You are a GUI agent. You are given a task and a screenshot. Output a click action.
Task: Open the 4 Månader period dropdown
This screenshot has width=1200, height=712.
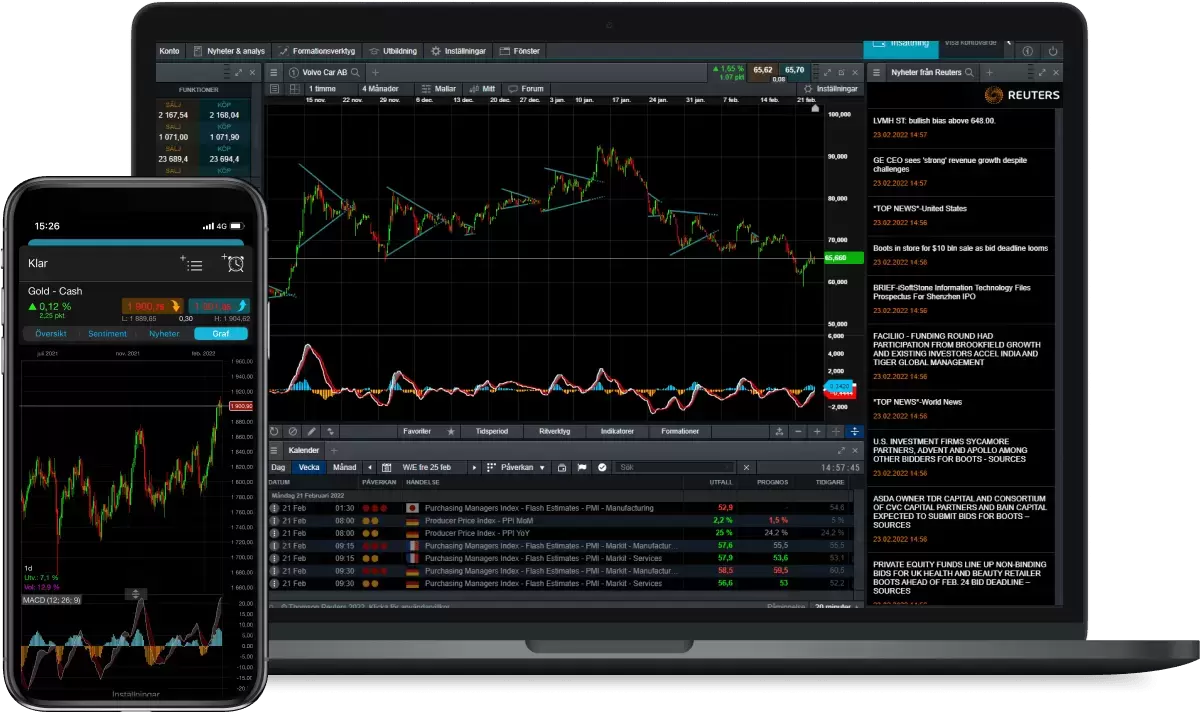coord(384,88)
